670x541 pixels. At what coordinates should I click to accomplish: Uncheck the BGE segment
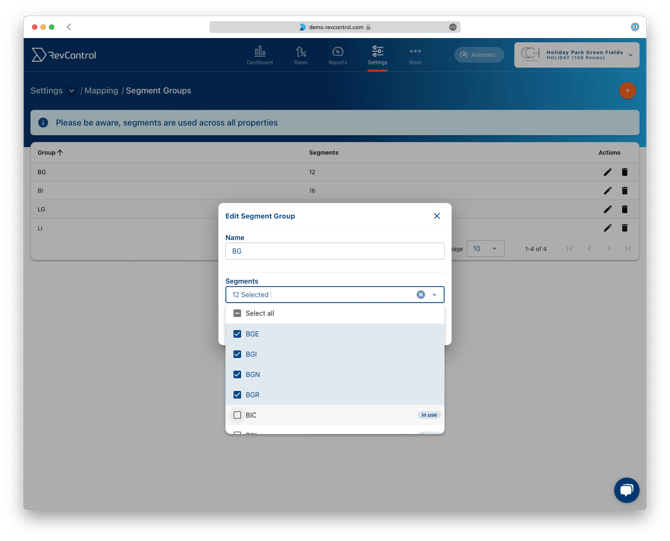[x=237, y=334]
